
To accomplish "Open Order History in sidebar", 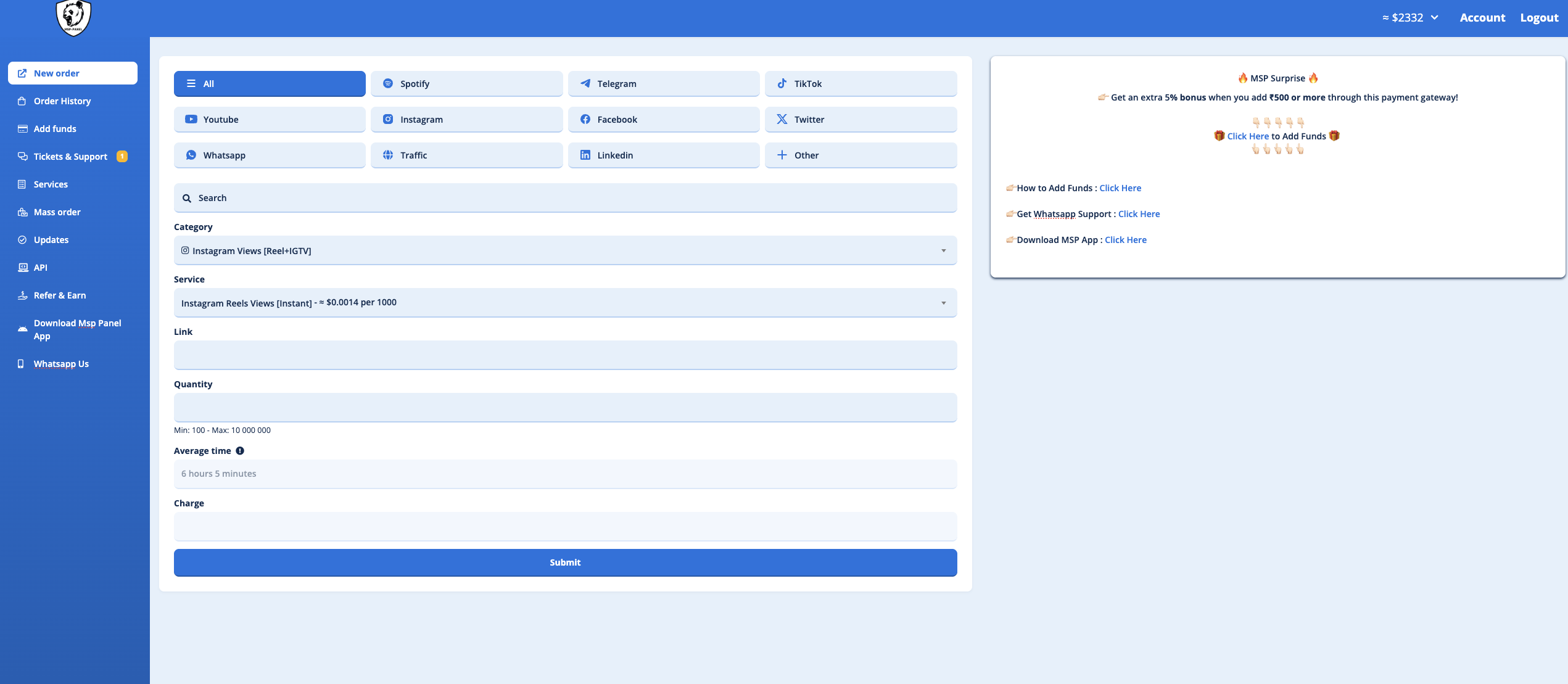I will tap(62, 101).
